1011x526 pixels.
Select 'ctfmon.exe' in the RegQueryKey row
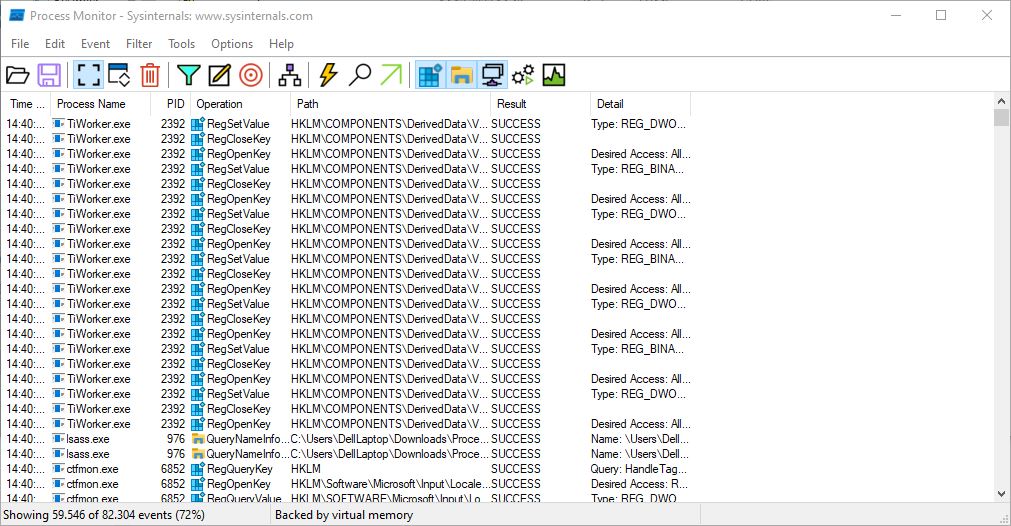click(x=92, y=469)
